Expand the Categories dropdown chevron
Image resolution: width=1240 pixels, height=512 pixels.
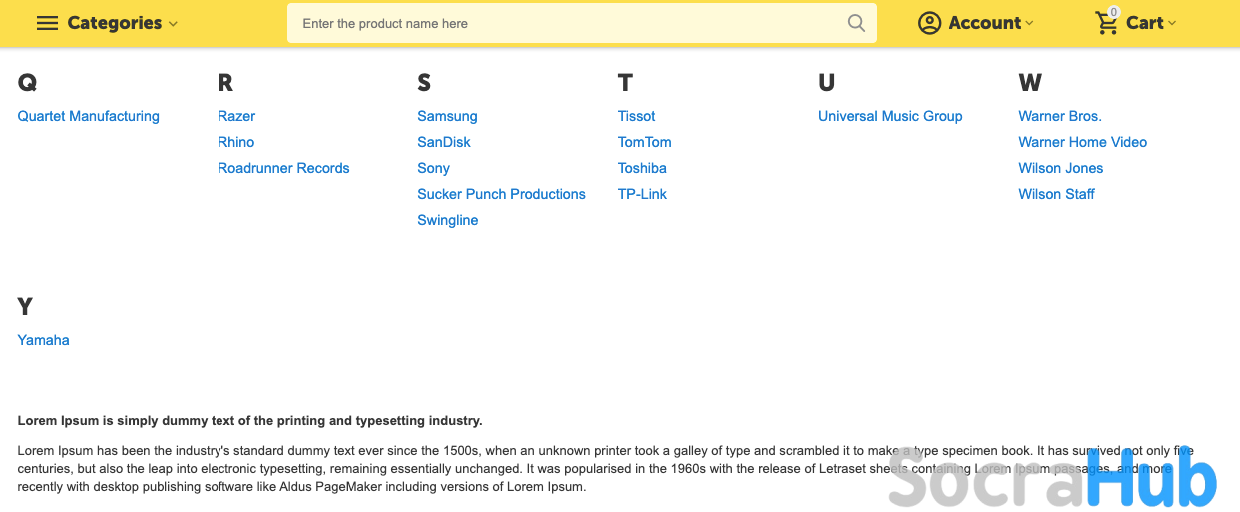point(174,24)
